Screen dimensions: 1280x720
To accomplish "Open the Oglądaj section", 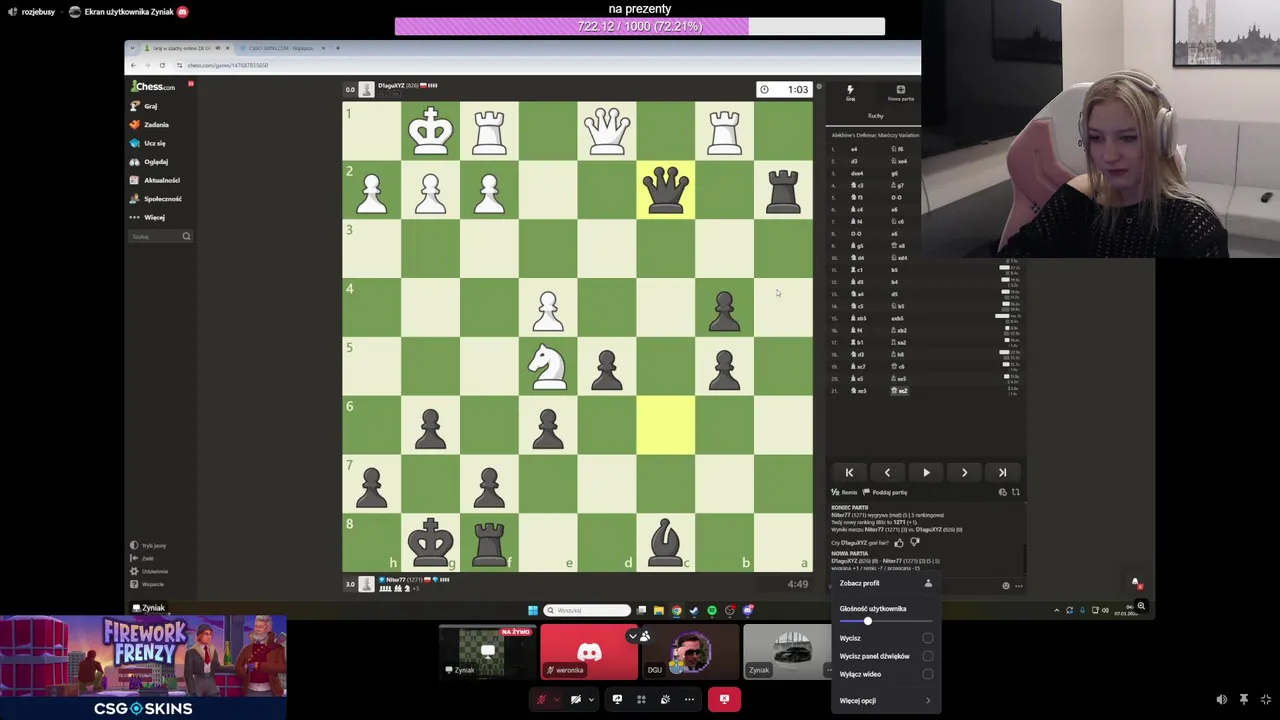I will coord(149,162).
